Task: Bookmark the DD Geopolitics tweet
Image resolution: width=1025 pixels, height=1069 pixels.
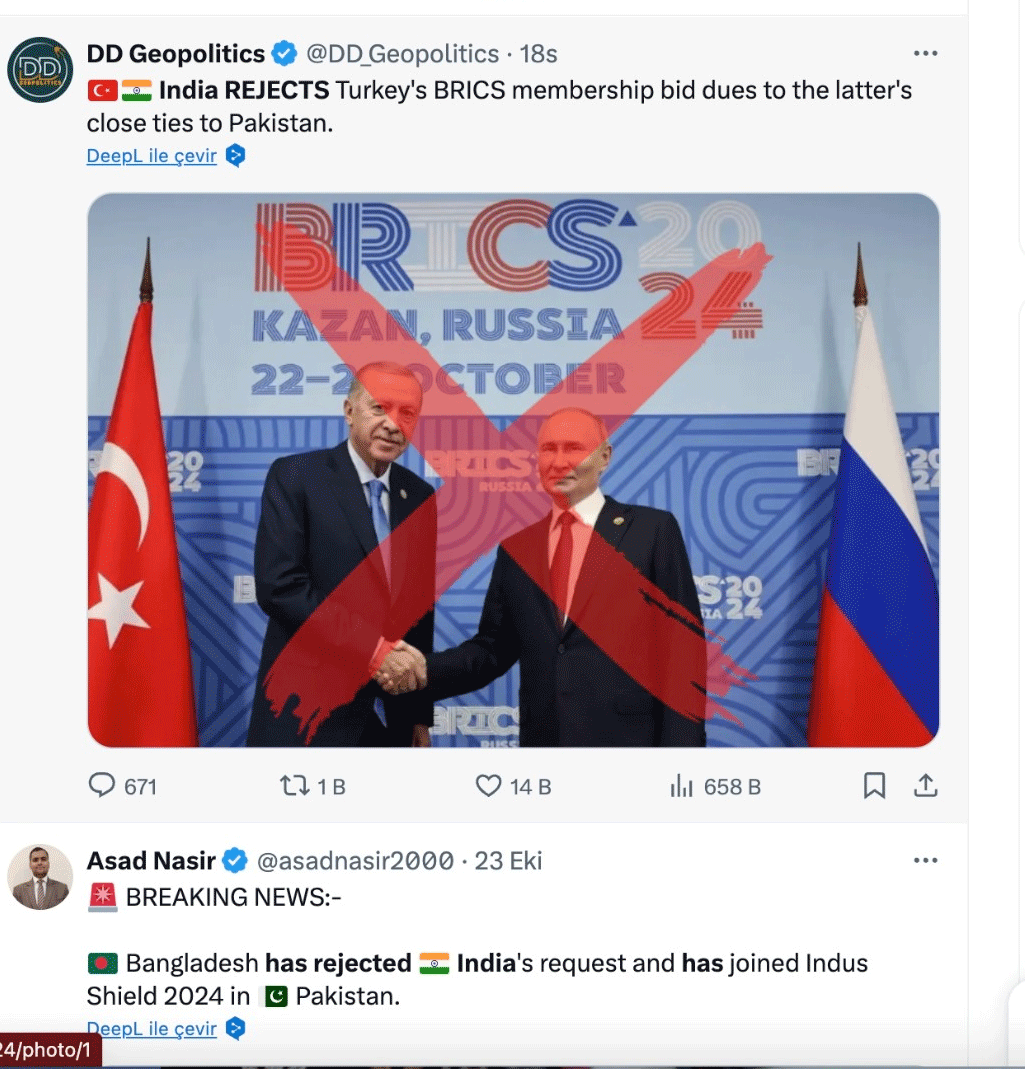Action: [x=874, y=786]
